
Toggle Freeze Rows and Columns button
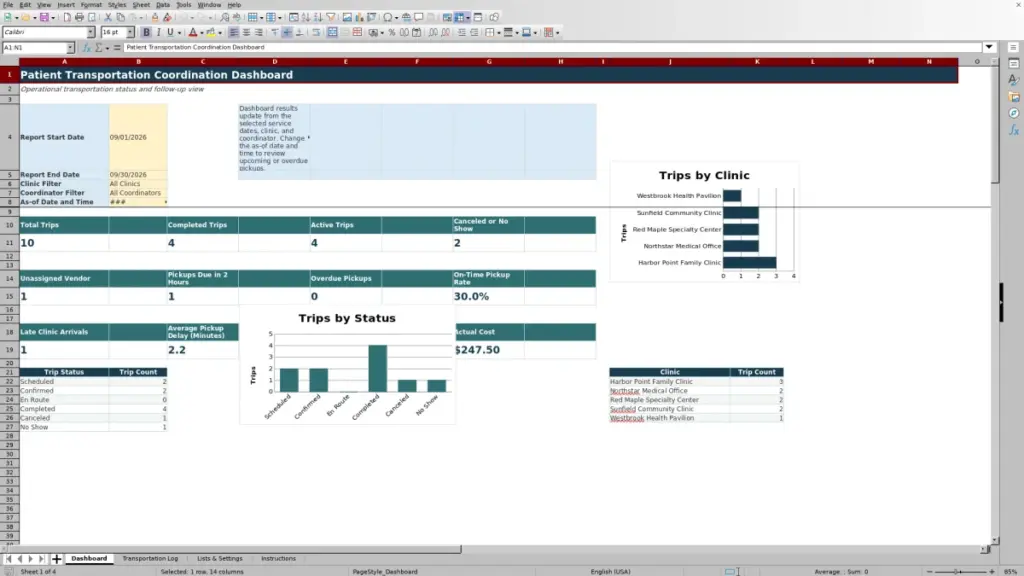click(x=459, y=18)
